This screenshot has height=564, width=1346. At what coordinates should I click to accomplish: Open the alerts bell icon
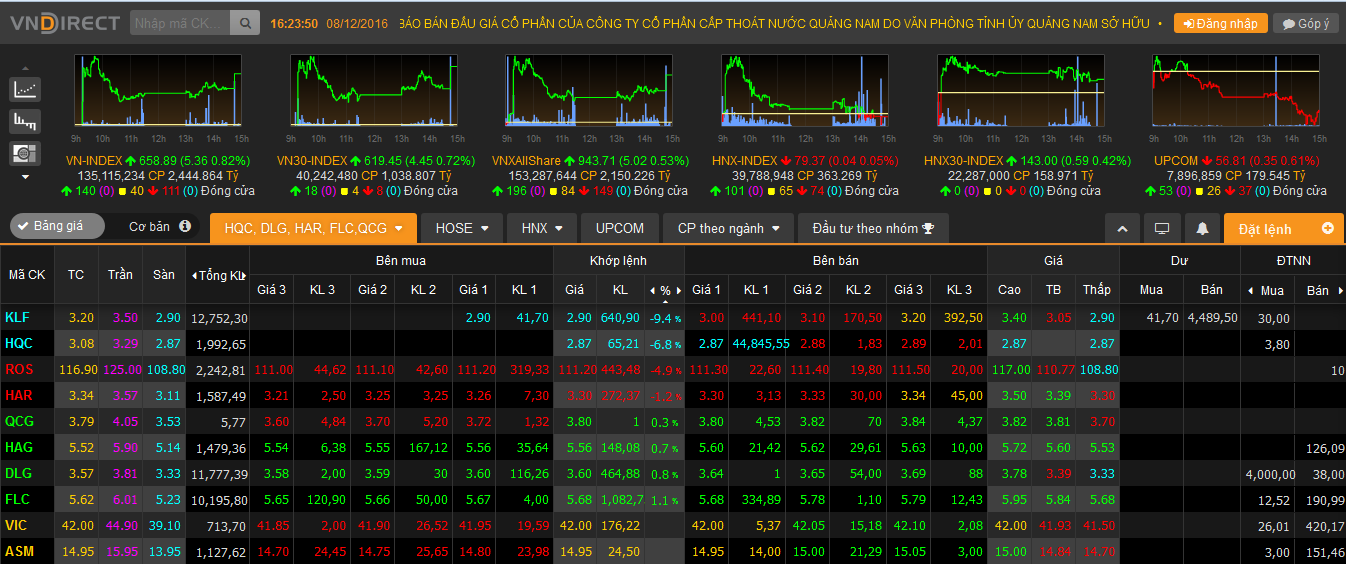pyautogui.click(x=1202, y=229)
